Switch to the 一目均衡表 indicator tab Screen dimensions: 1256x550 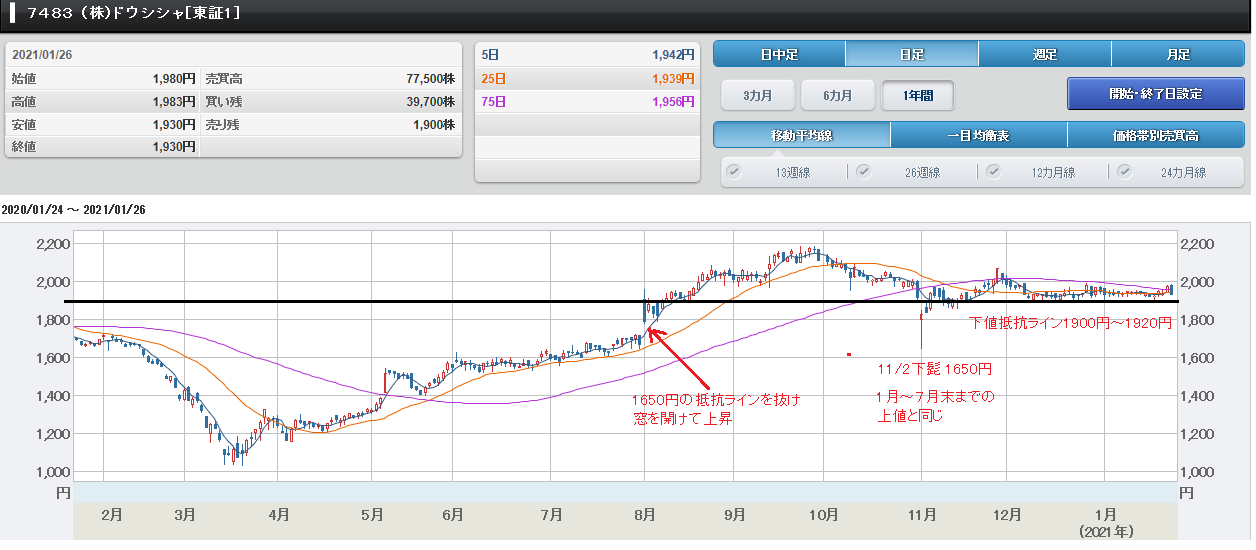tap(978, 135)
